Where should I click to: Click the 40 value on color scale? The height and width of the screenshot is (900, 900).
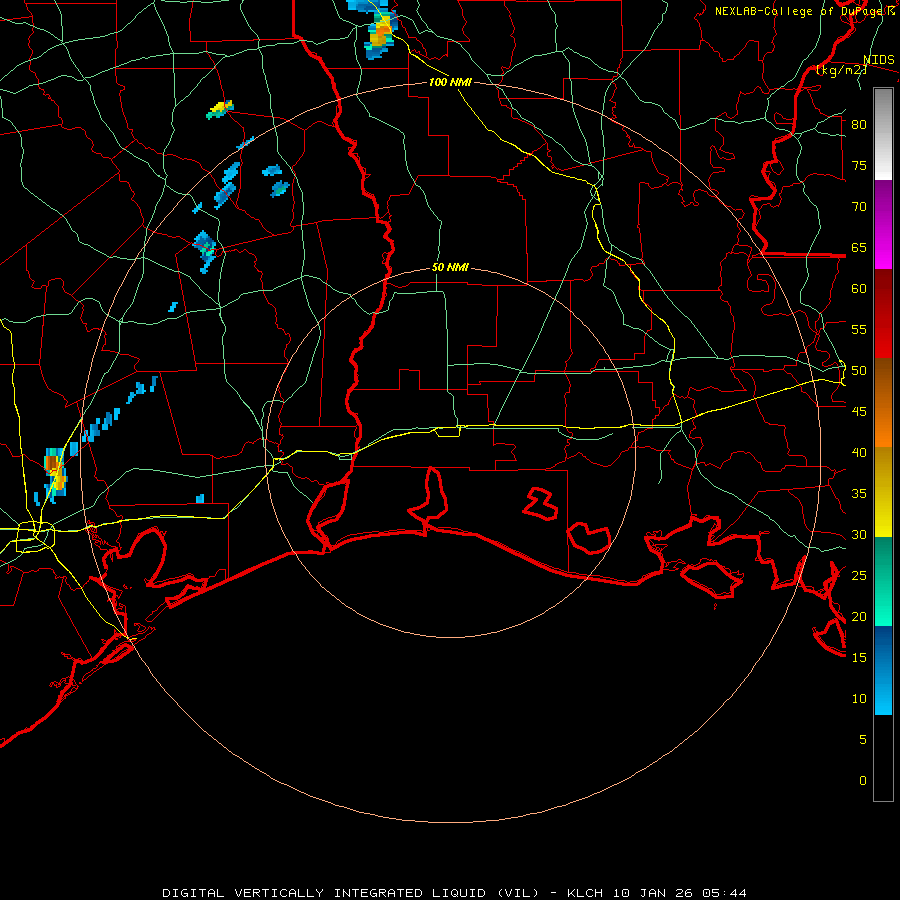coord(859,452)
